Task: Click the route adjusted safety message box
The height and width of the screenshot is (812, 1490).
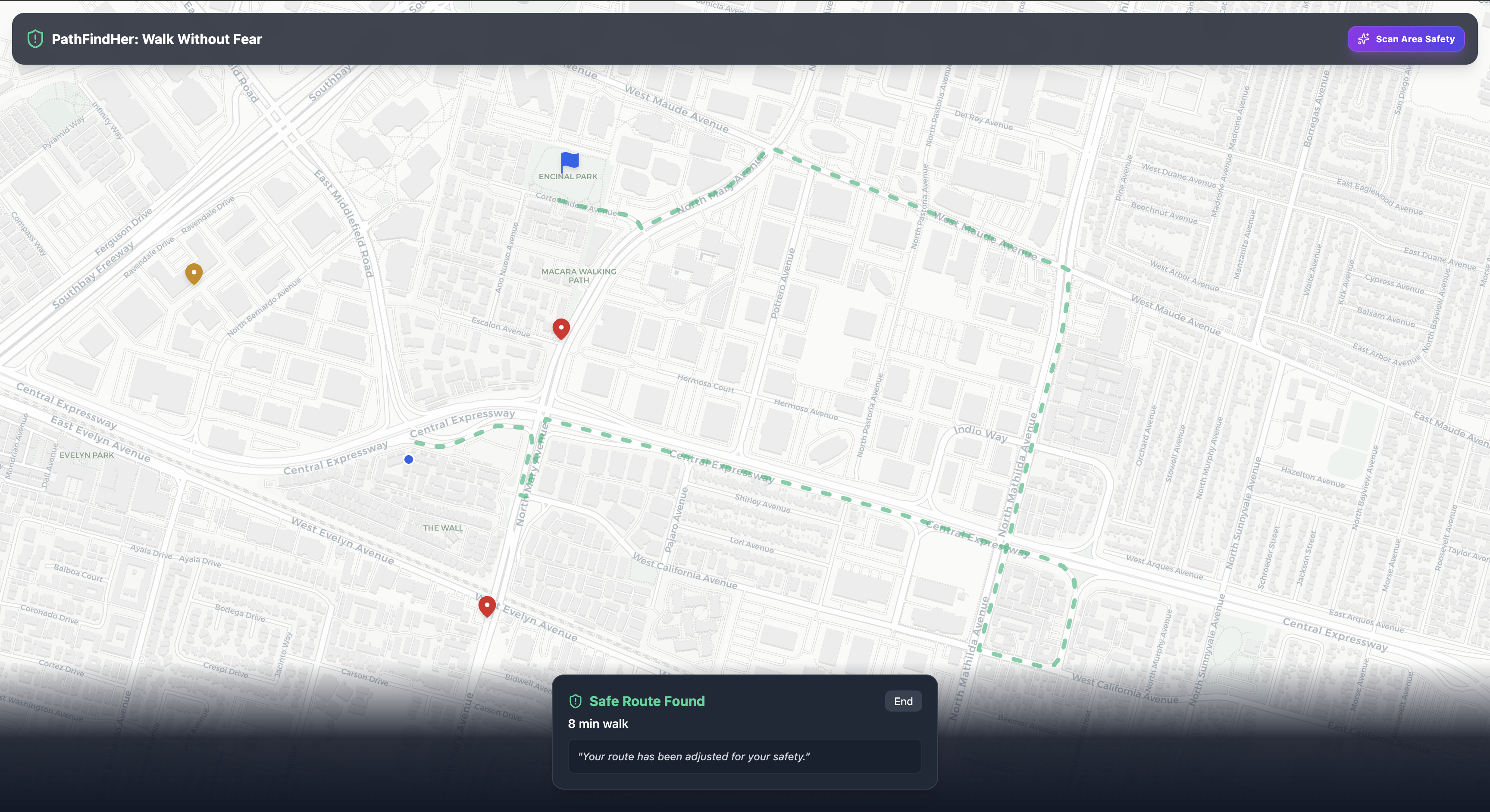Action: coord(745,756)
